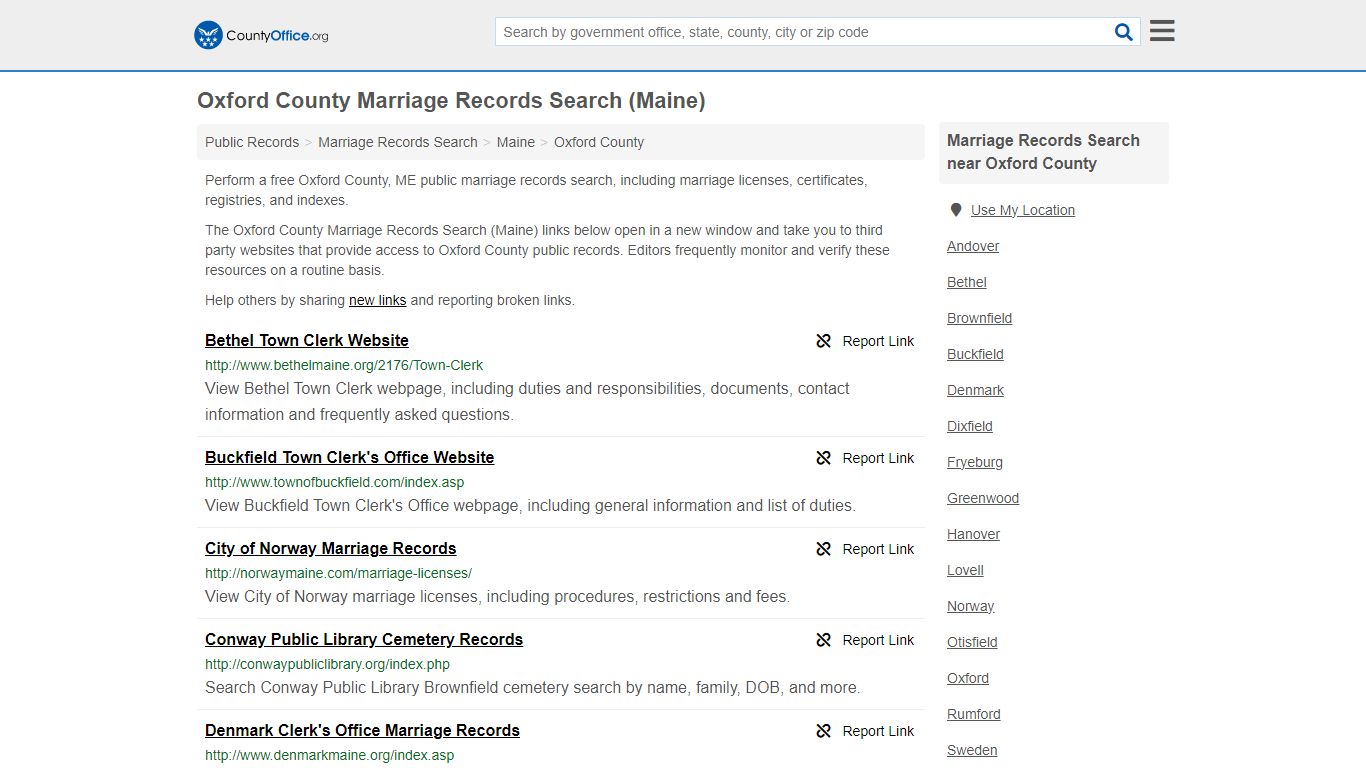Click the conwaypubliclibrary.org URL

(x=327, y=664)
